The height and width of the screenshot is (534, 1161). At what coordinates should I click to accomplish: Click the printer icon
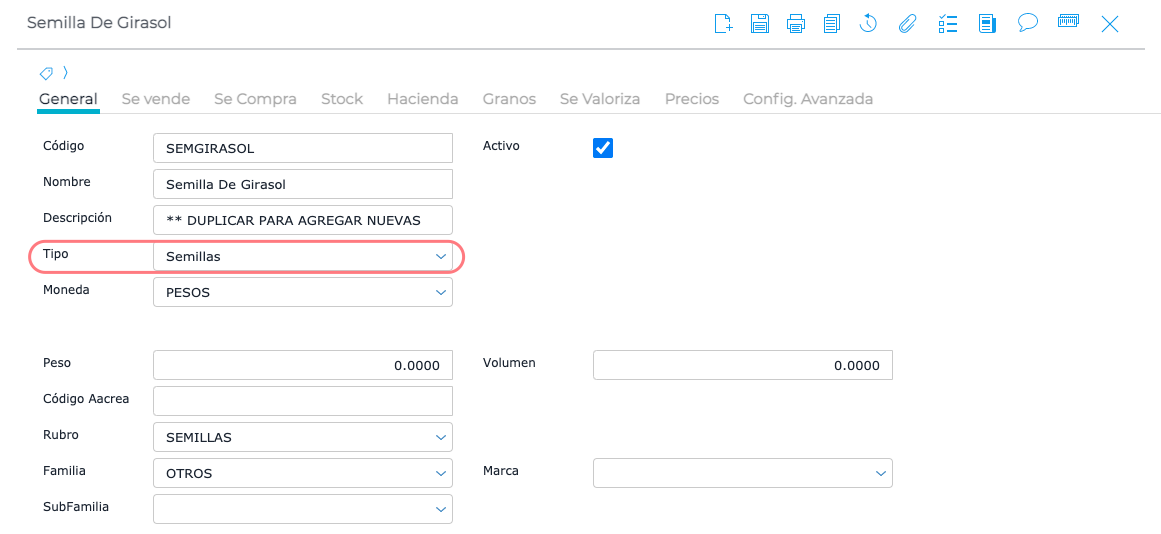[796, 23]
